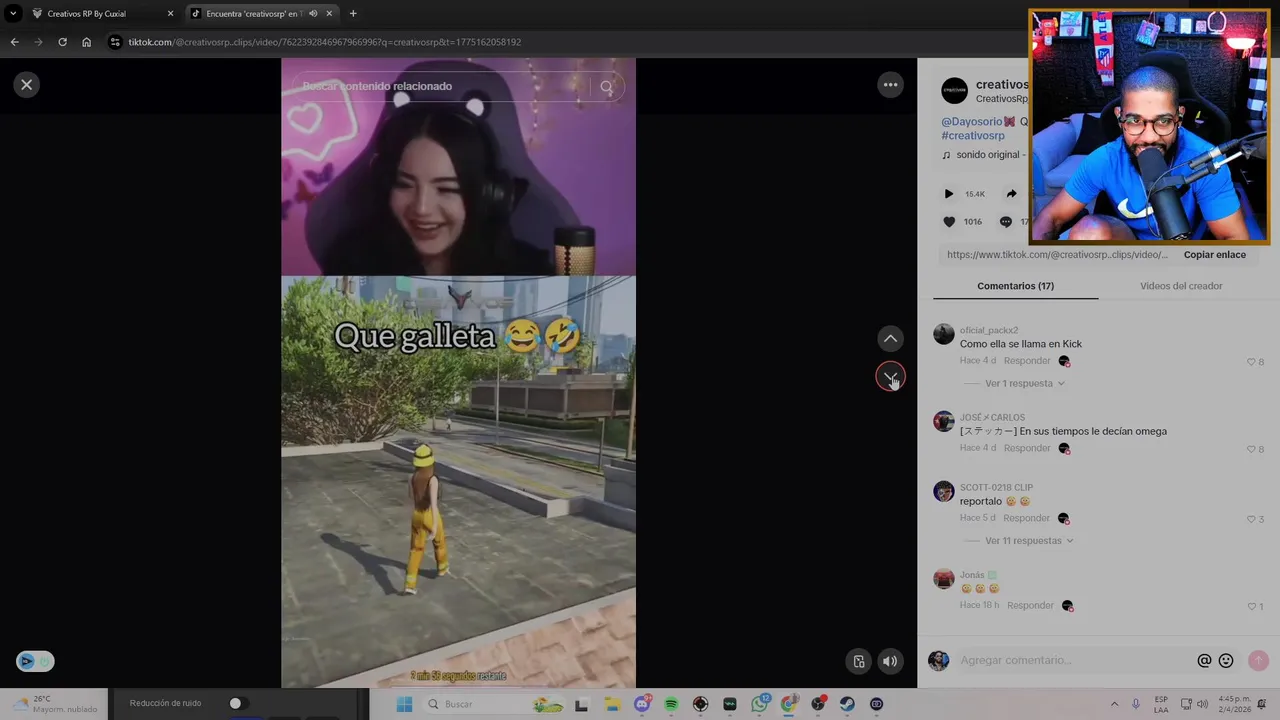Image resolution: width=1280 pixels, height=720 pixels.
Task: Open Steam from the taskbar
Action: tap(847, 704)
